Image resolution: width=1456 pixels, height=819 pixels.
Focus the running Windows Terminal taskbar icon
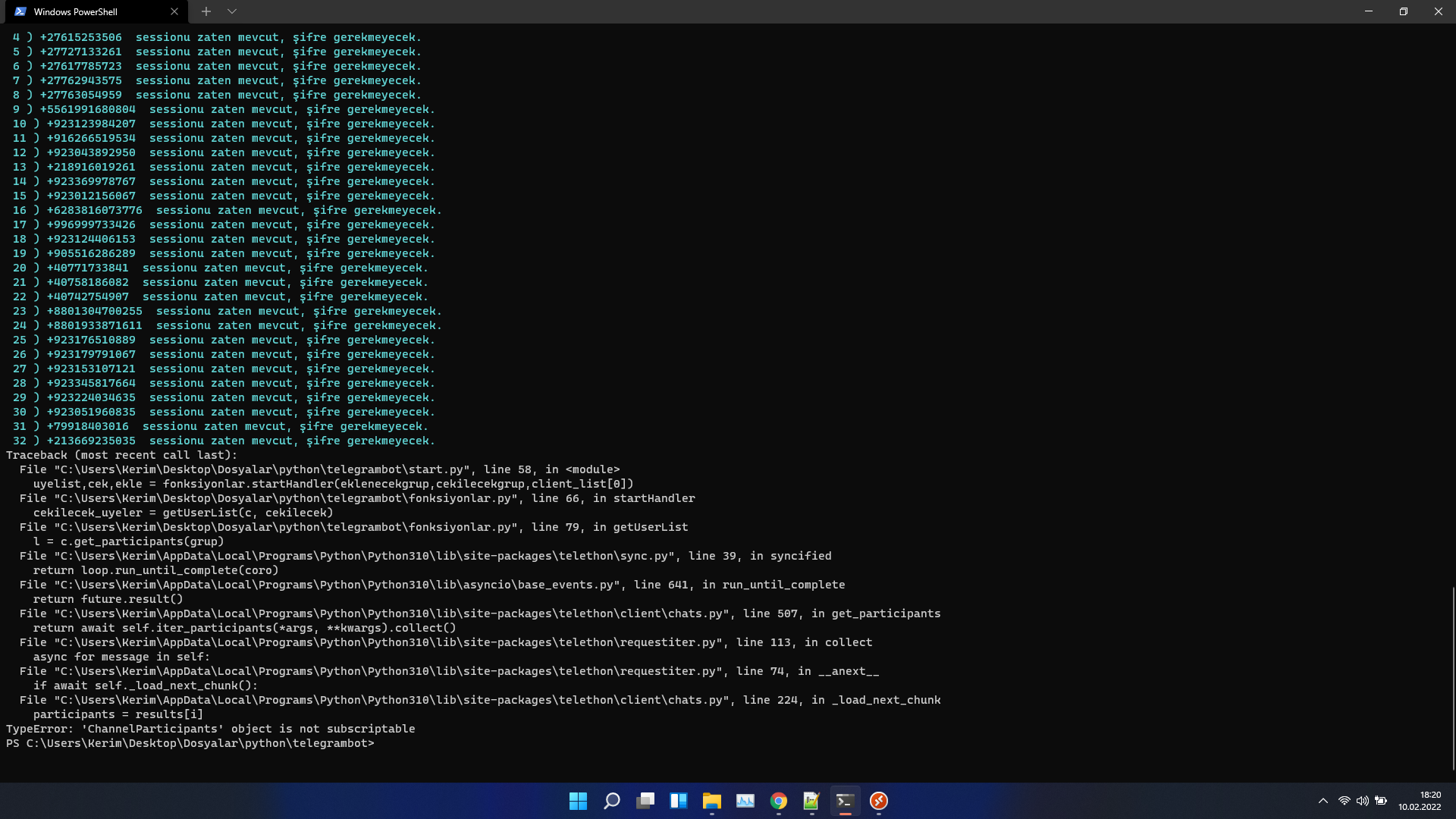point(845,801)
